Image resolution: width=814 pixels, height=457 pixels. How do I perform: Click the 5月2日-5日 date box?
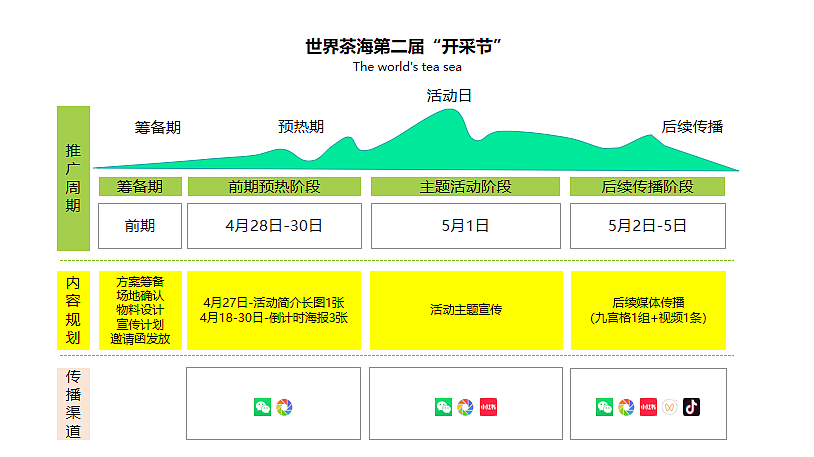coord(648,226)
